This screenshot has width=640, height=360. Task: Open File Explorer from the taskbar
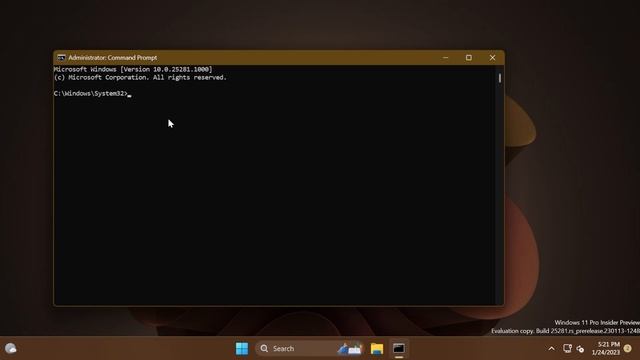(x=377, y=348)
